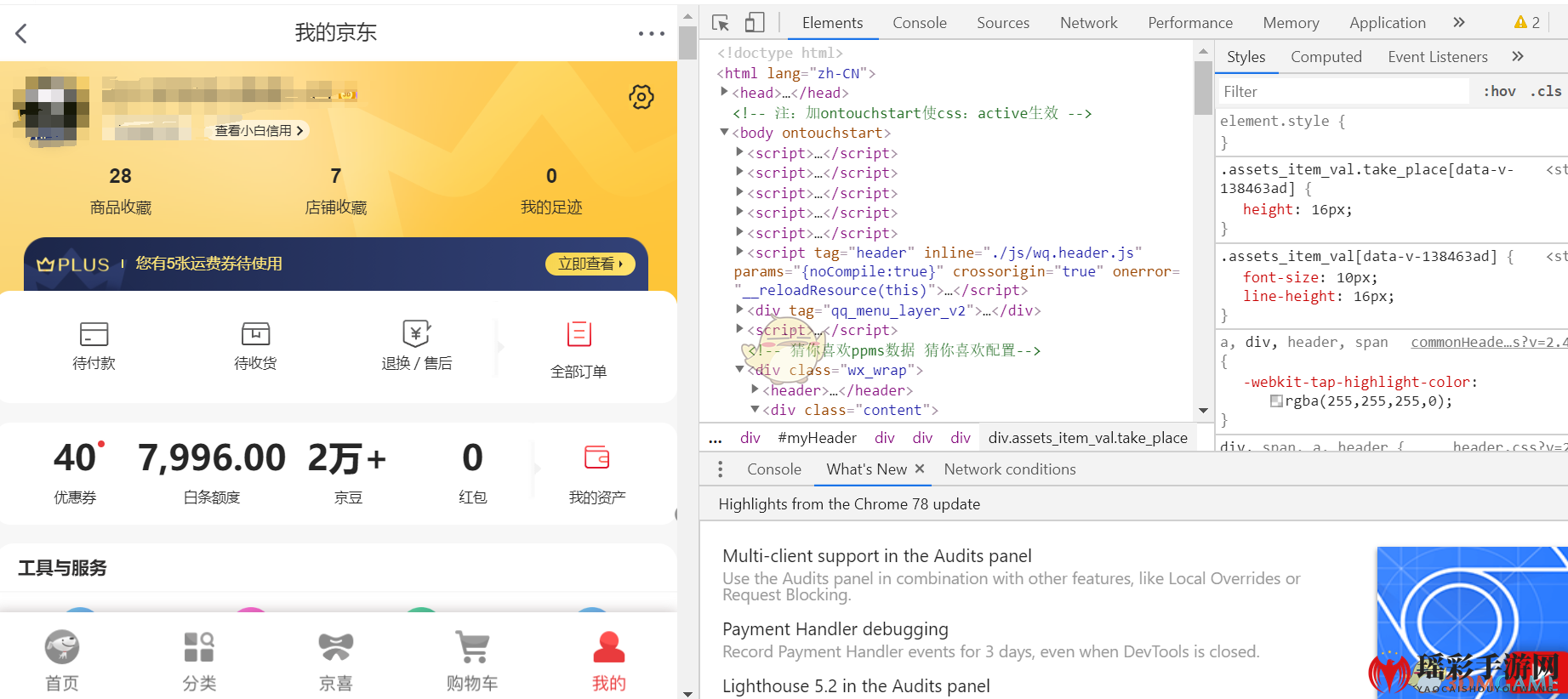The width and height of the screenshot is (1568, 699).
Task: Switch to the Console panel tab
Action: pyautogui.click(x=920, y=23)
